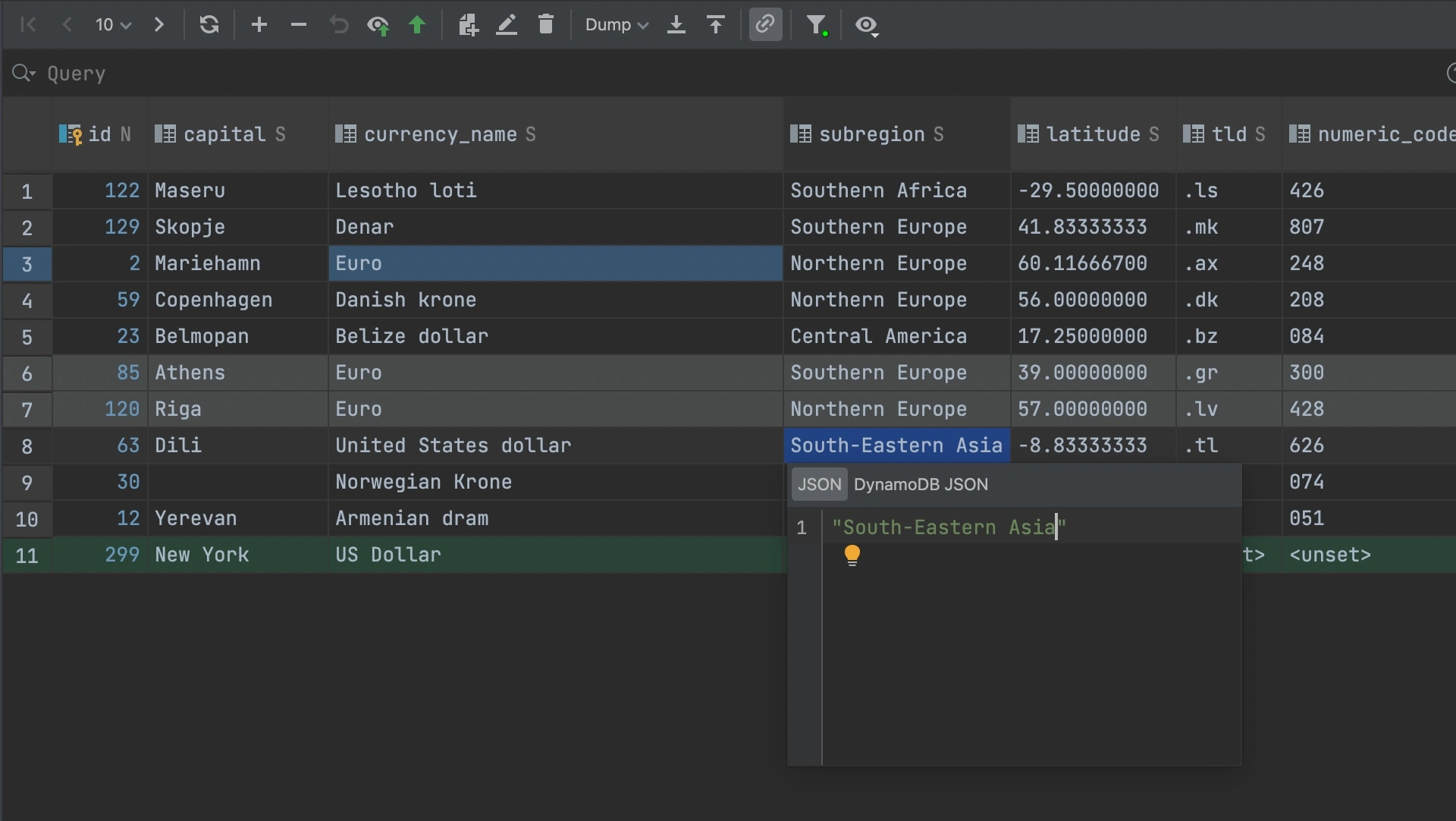Select the Yerevan capital cell
Image resolution: width=1456 pixels, height=821 pixels.
[237, 518]
